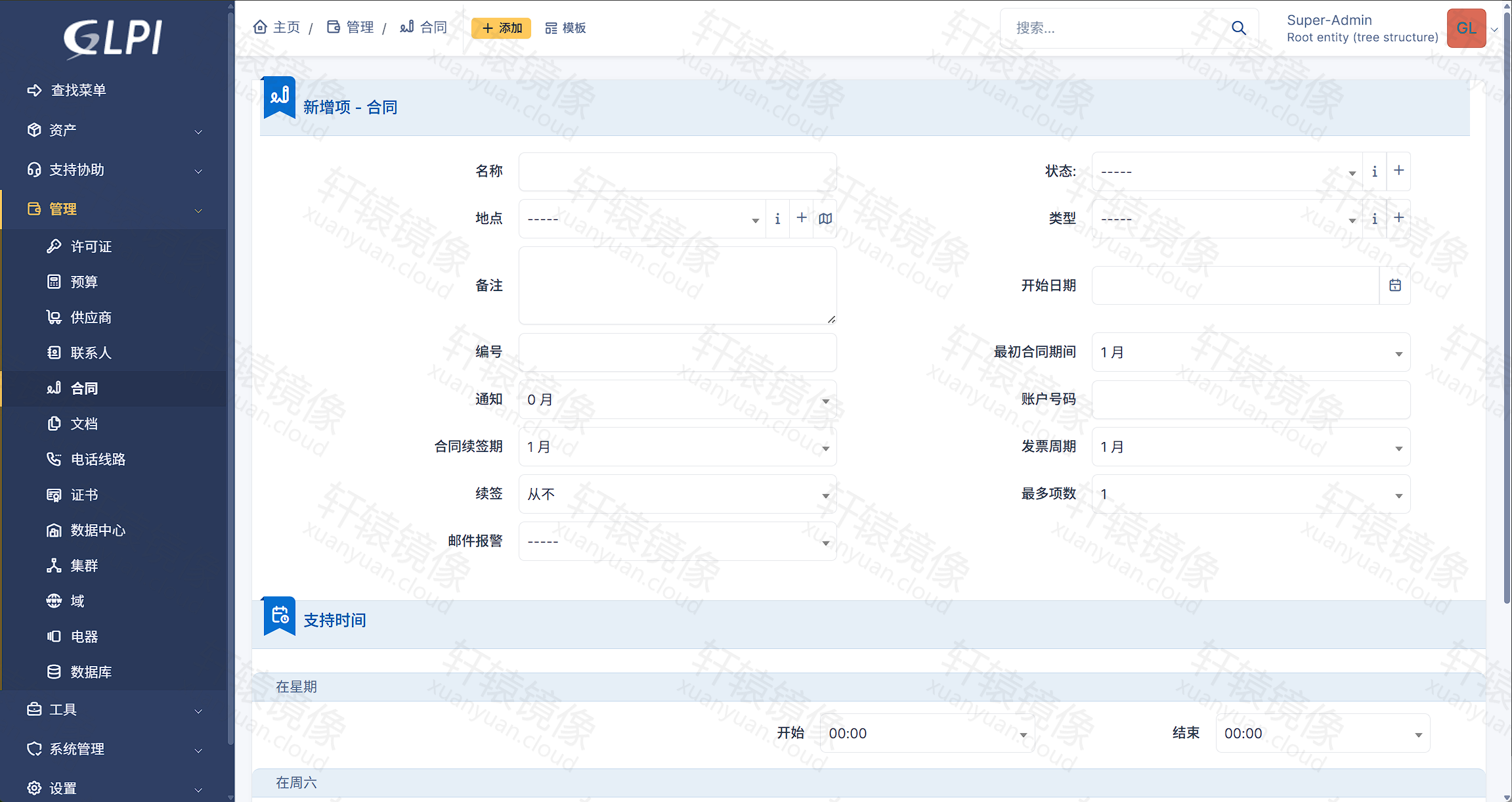Open the 续签 dropdown showing 从不
The image size is (1512, 802).
pos(678,494)
